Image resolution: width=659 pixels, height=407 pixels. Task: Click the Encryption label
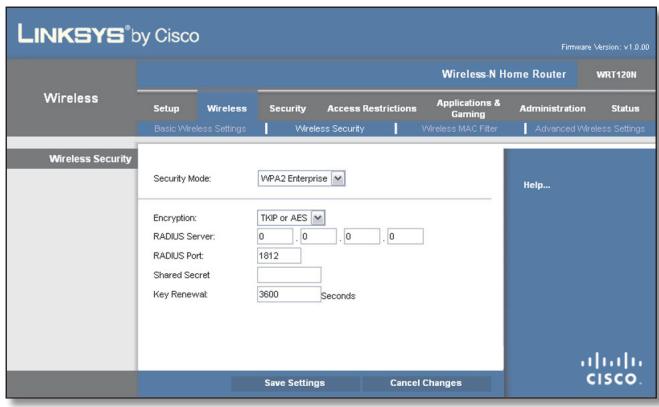(175, 218)
